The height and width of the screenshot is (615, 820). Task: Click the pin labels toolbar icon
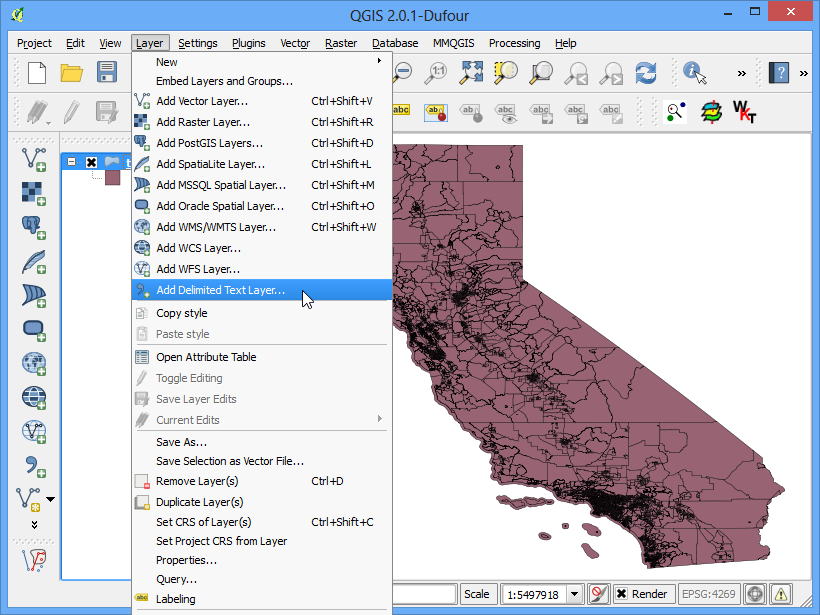pyautogui.click(x=436, y=112)
